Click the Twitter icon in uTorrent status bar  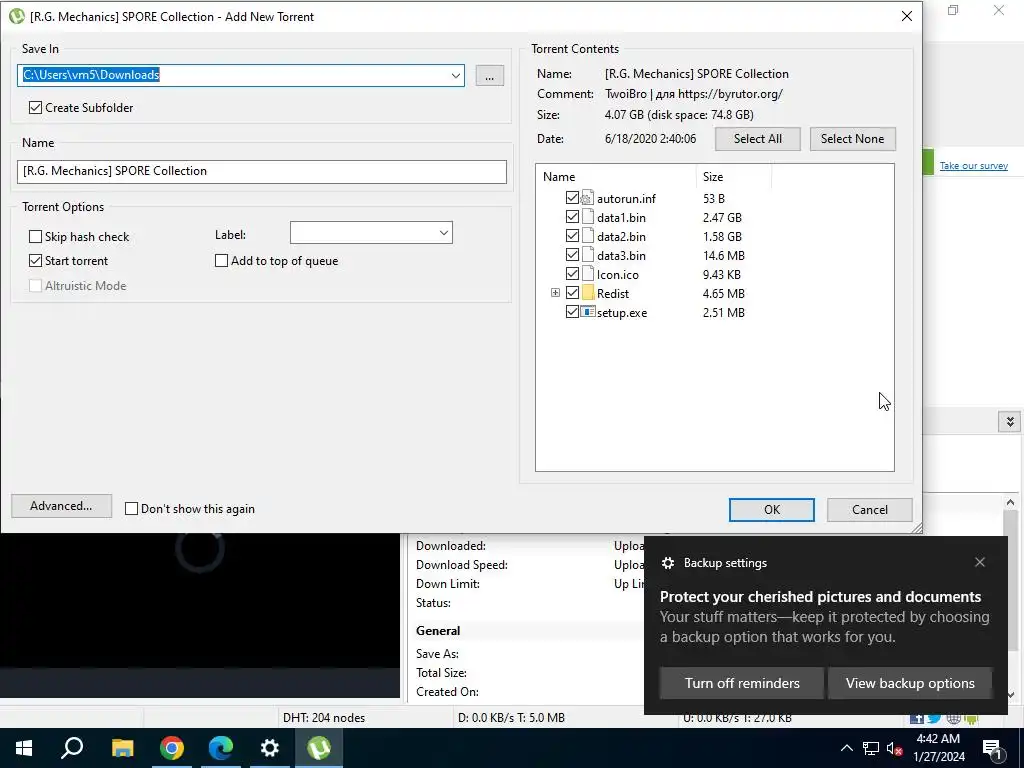click(935, 719)
